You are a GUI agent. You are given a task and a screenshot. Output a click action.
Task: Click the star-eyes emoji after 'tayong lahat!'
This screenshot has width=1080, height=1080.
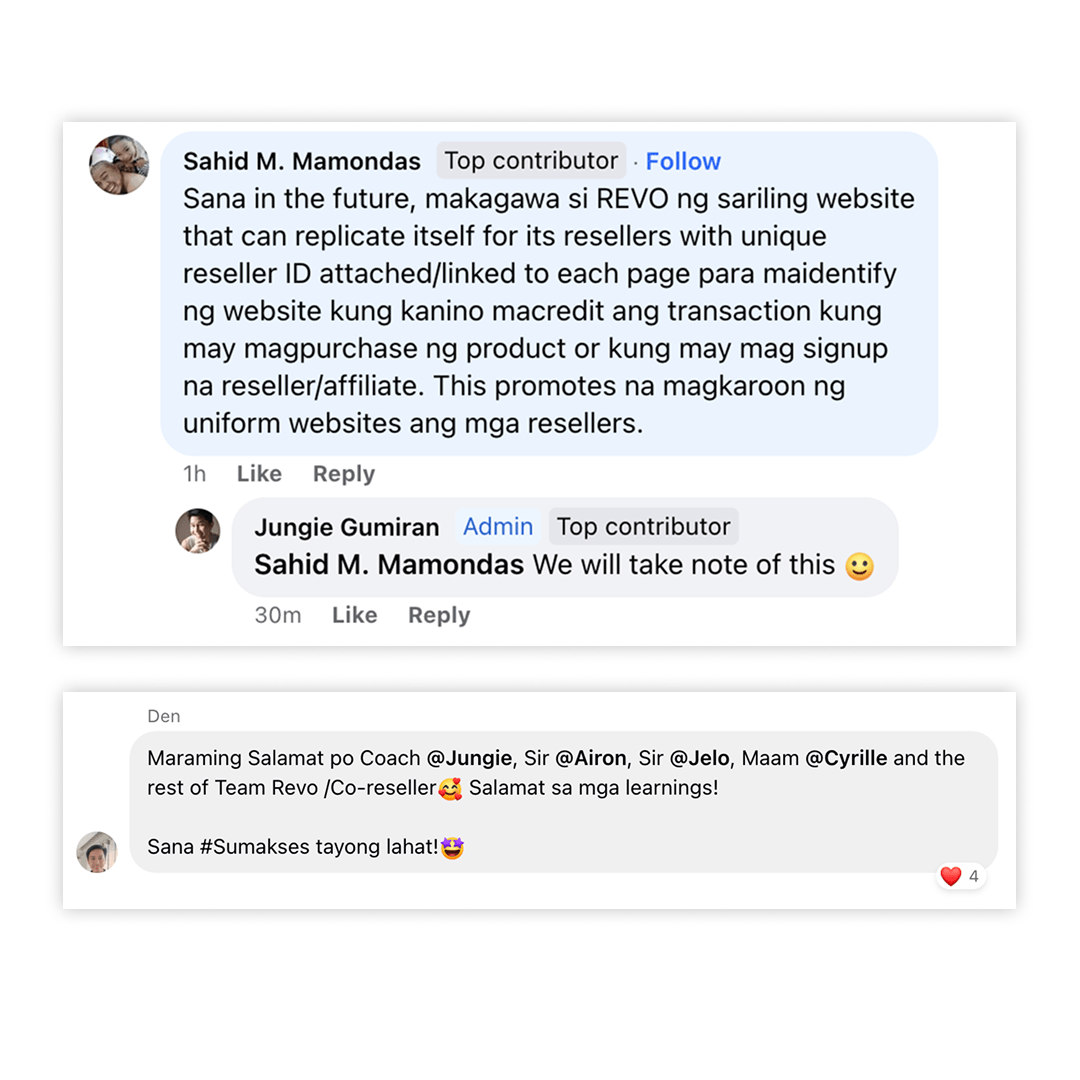pyautogui.click(x=452, y=848)
